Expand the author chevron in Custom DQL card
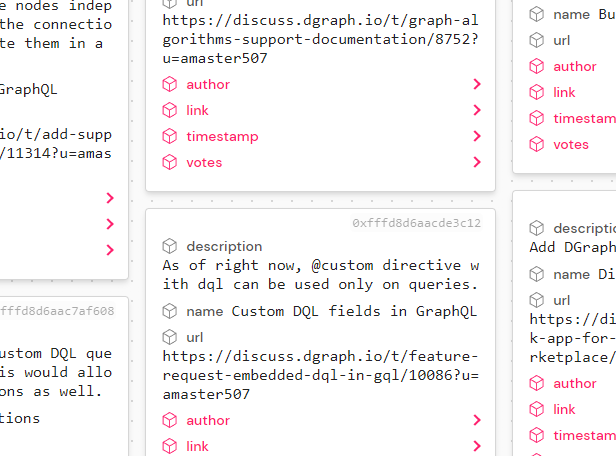Image resolution: width=616 pixels, height=456 pixels. click(x=477, y=420)
